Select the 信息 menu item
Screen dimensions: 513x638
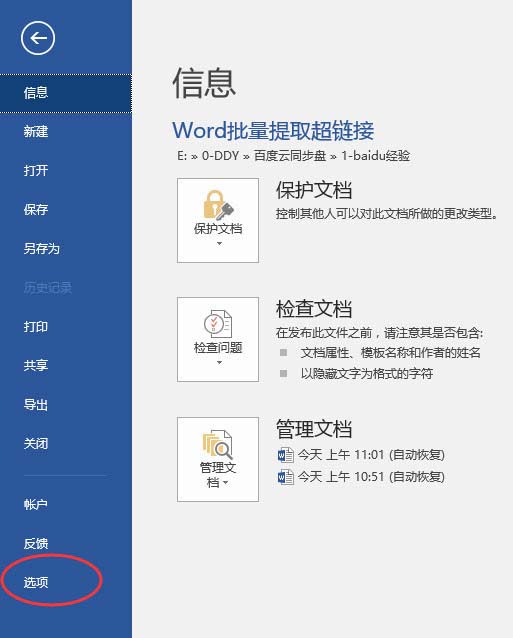coord(65,94)
